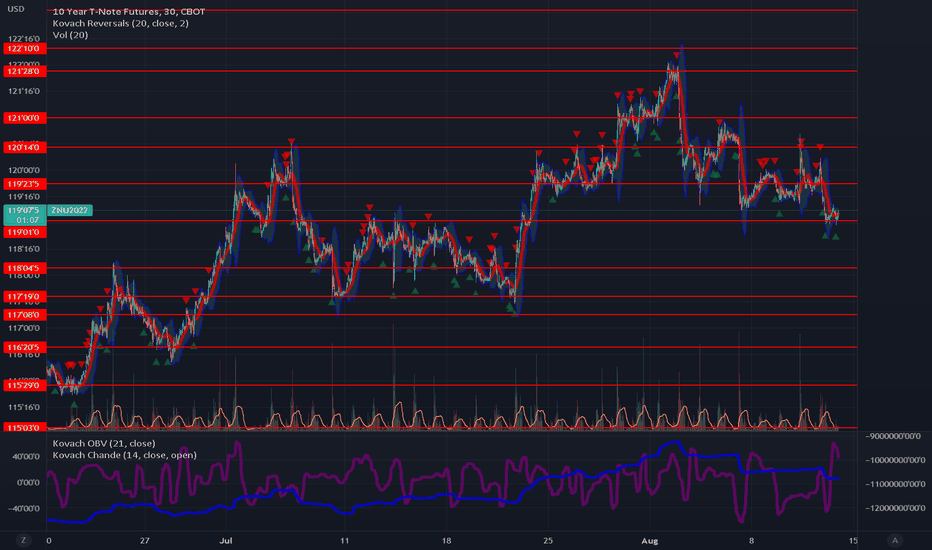The image size is (932, 550).
Task: Click the 117'08'0 red price level label
Action: coord(24,315)
